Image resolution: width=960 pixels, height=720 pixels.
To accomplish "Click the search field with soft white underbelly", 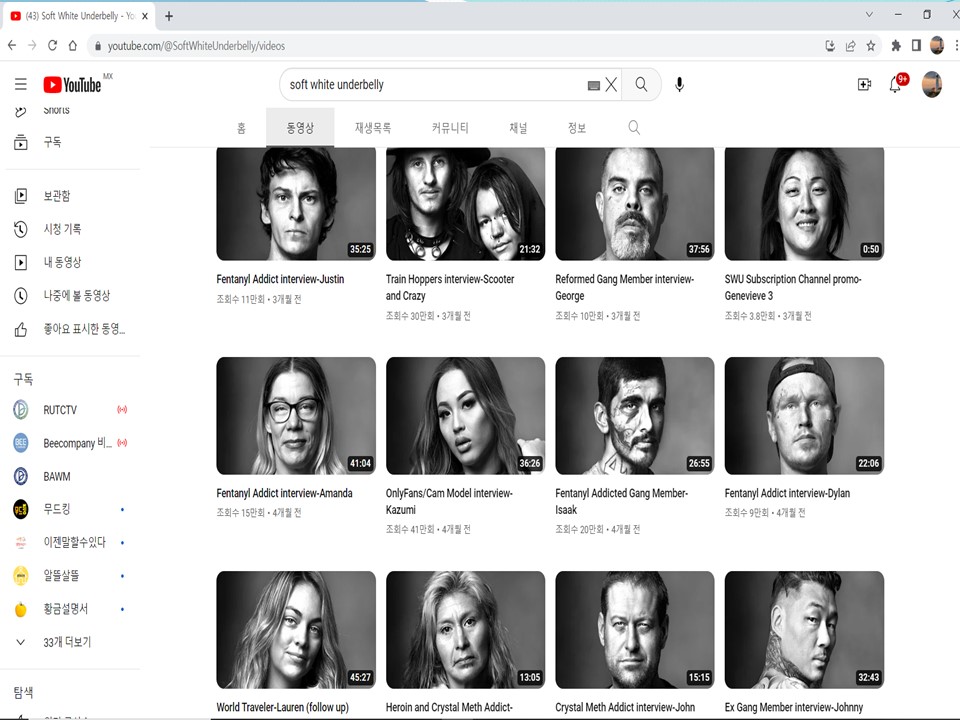I will coord(430,85).
